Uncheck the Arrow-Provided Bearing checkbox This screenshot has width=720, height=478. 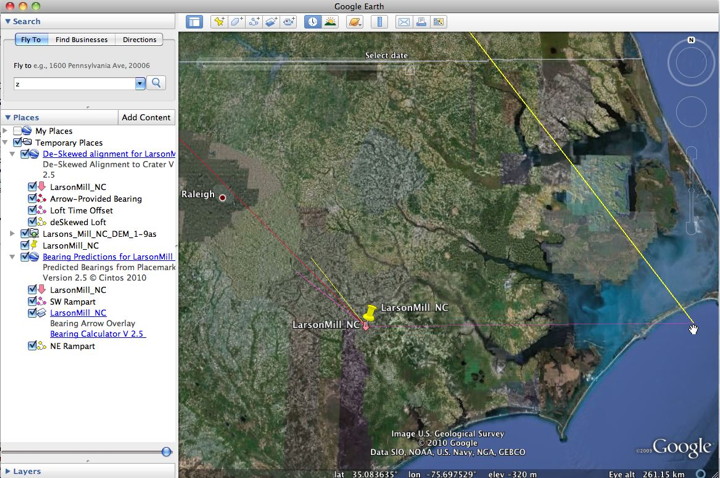33,198
